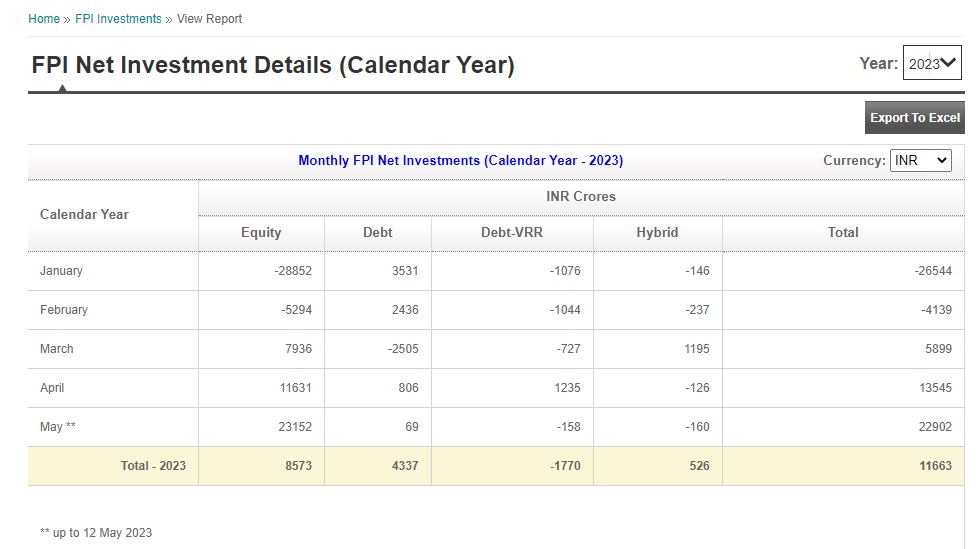The height and width of the screenshot is (549, 978).
Task: Click the small triangle marker under the page heading
Action: tap(62, 88)
